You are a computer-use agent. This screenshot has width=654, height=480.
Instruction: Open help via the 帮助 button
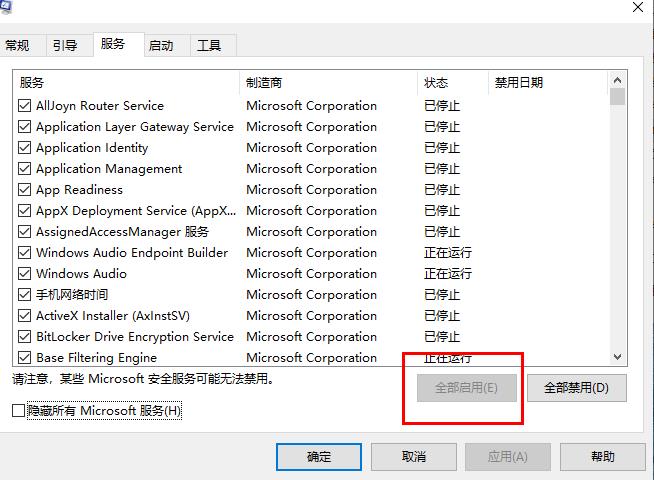point(603,457)
